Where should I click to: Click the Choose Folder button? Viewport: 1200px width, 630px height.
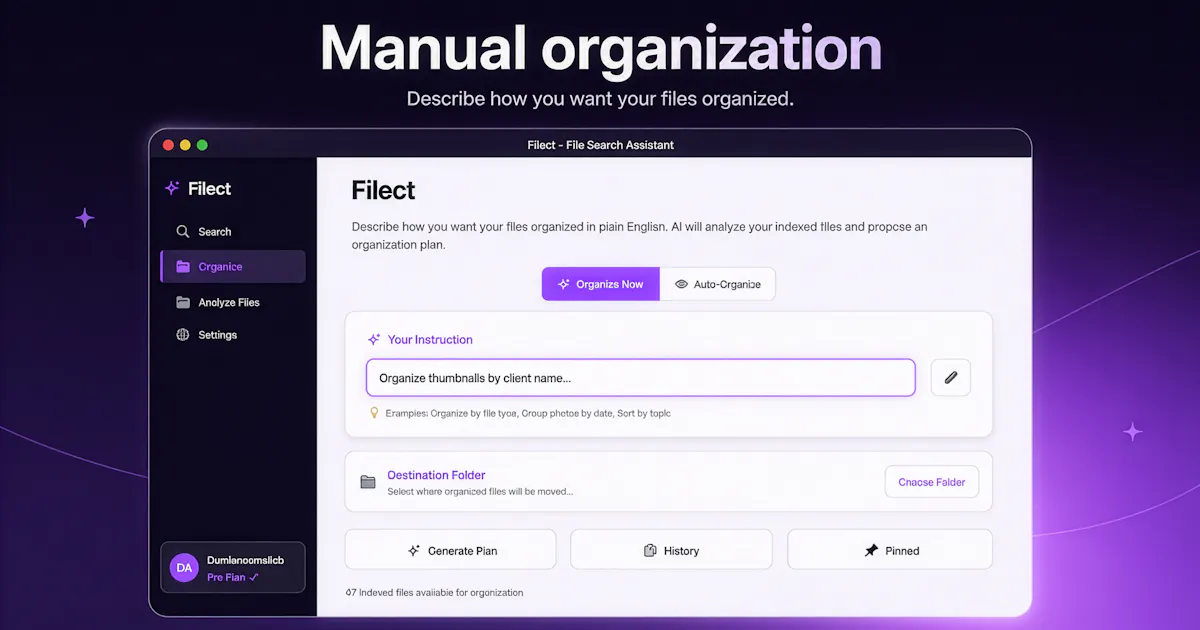tap(932, 482)
